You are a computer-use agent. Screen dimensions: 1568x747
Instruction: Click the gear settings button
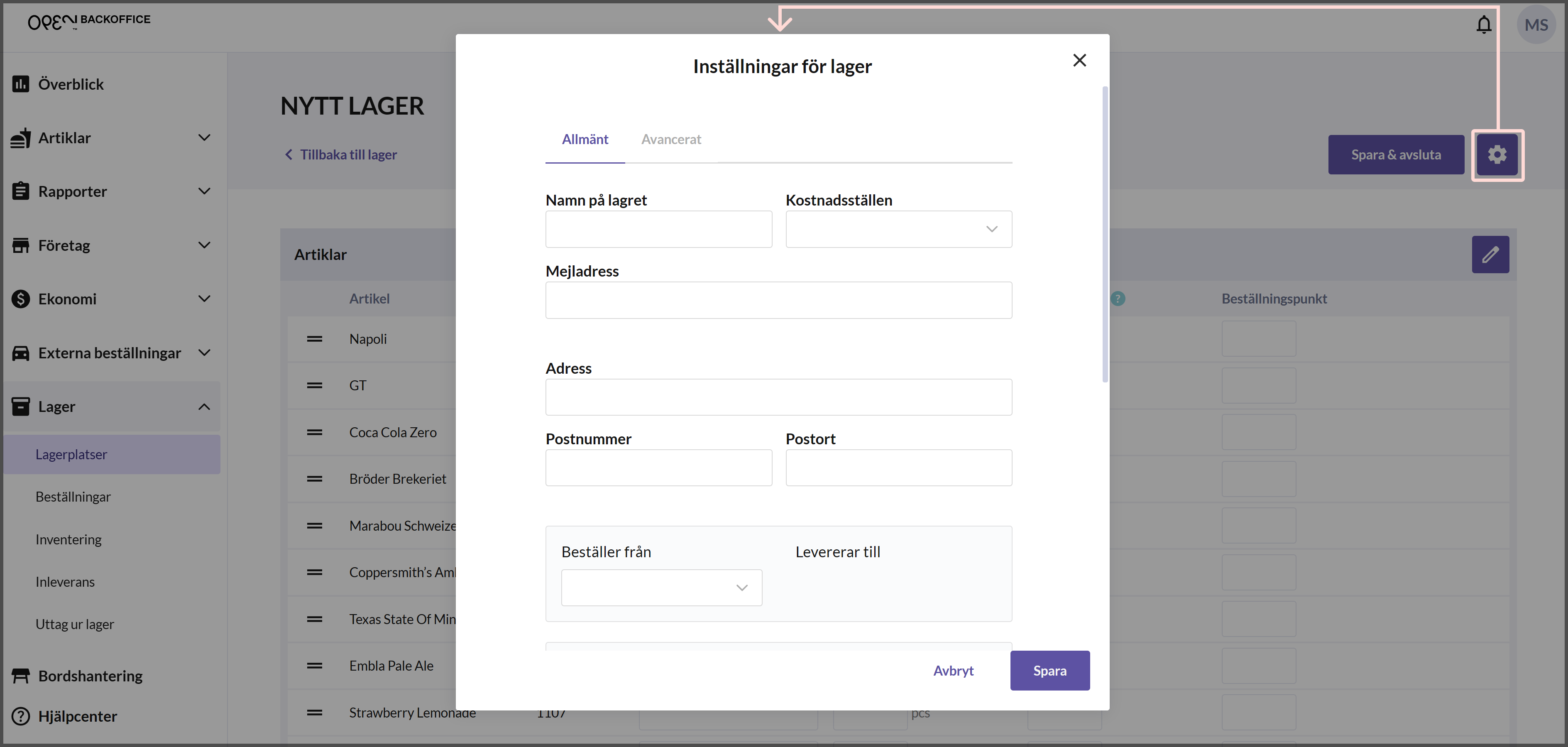pos(1497,154)
